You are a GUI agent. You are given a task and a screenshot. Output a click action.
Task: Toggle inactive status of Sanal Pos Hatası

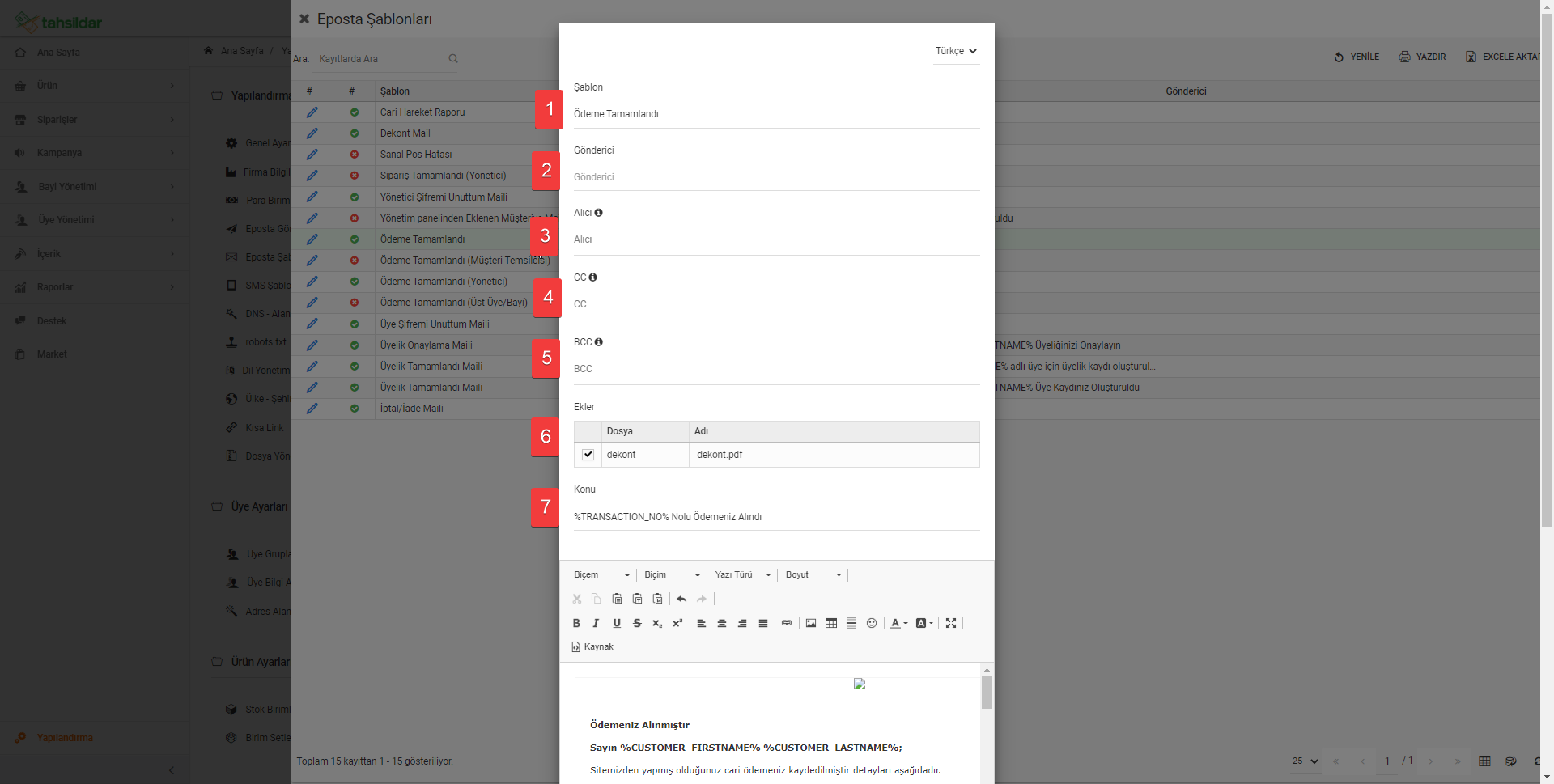355,155
